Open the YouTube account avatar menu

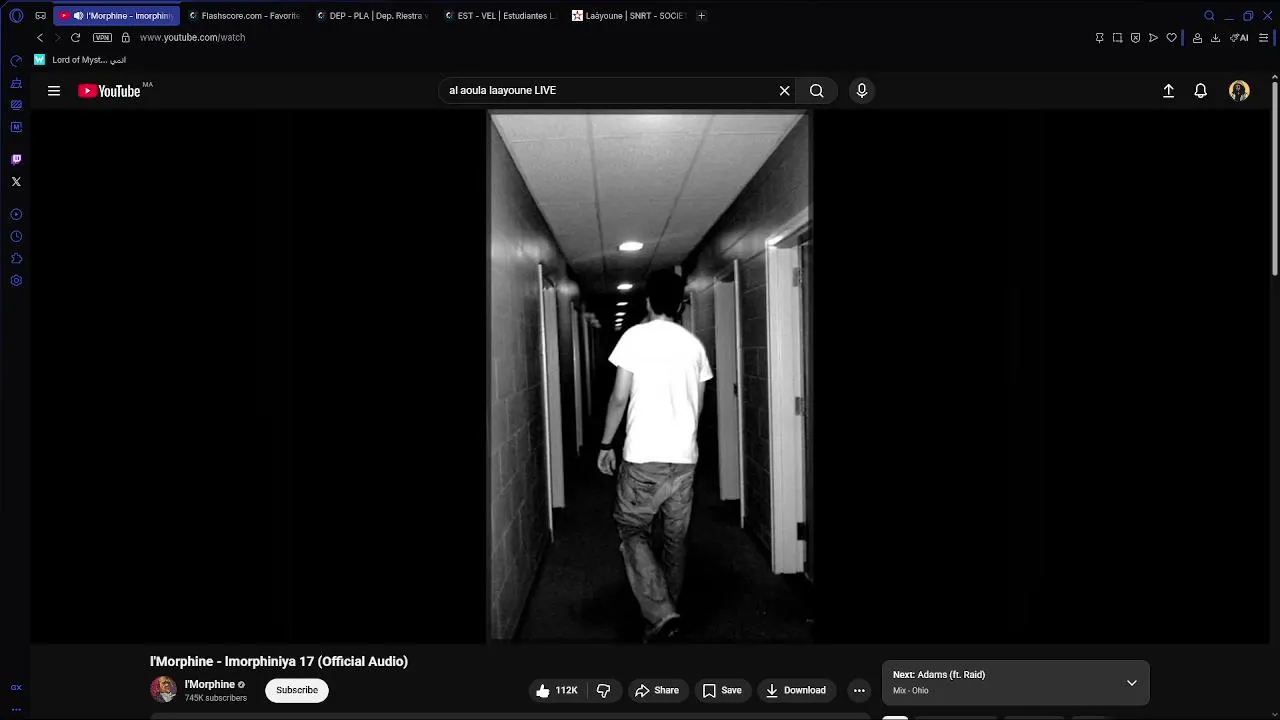point(1239,91)
